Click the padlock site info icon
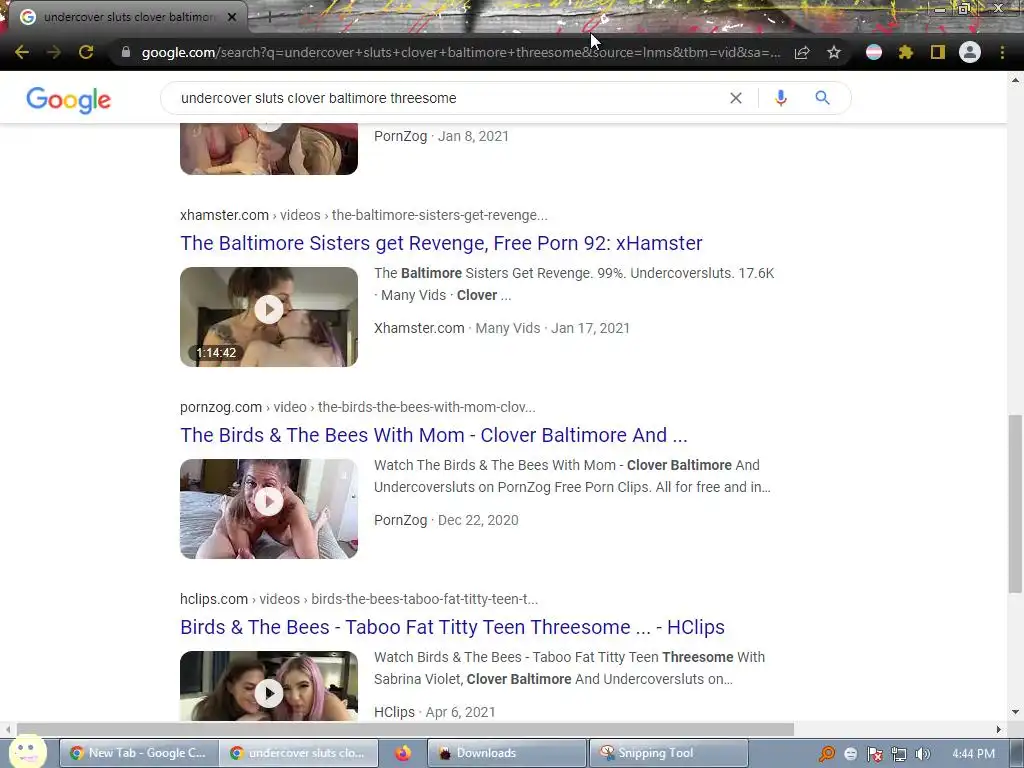 point(125,52)
